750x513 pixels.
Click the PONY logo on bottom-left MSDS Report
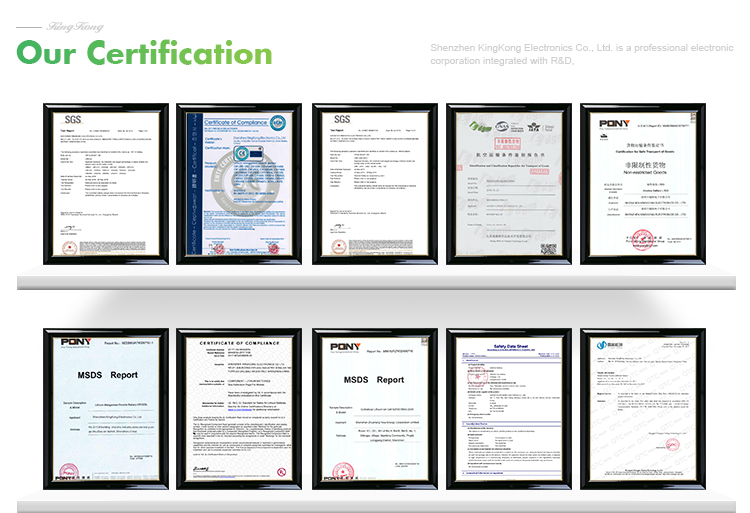(76, 341)
